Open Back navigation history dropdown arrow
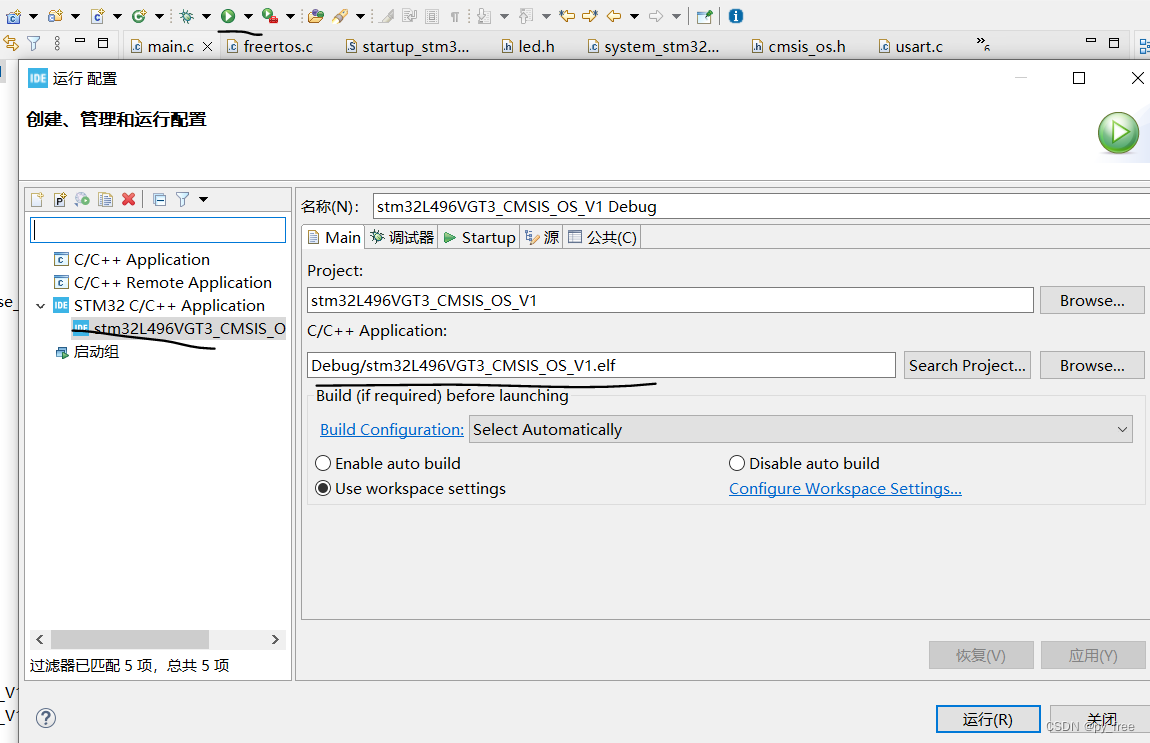Screen dimensions: 1150x743 coord(634,16)
